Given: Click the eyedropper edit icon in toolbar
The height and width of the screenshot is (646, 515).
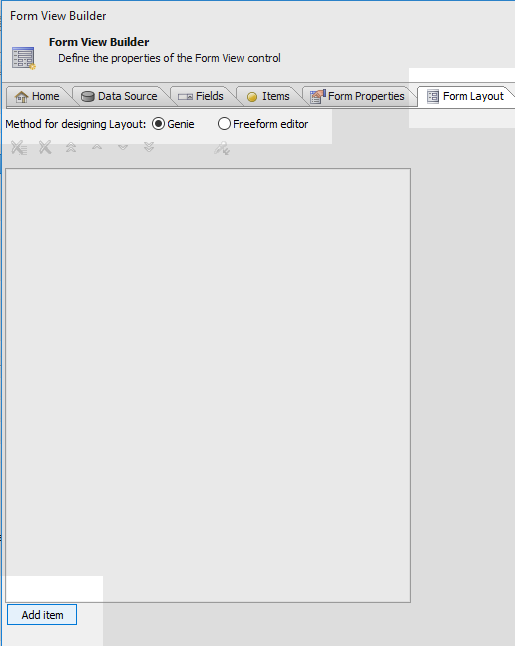Looking at the screenshot, I should click(x=222, y=148).
